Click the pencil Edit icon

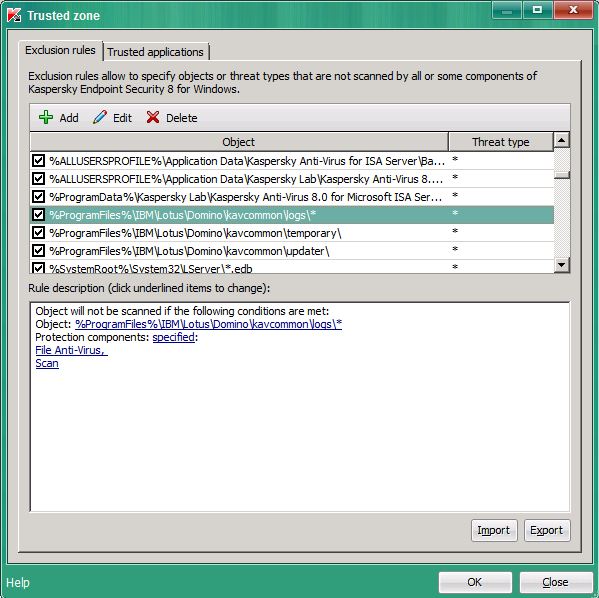(x=100, y=117)
